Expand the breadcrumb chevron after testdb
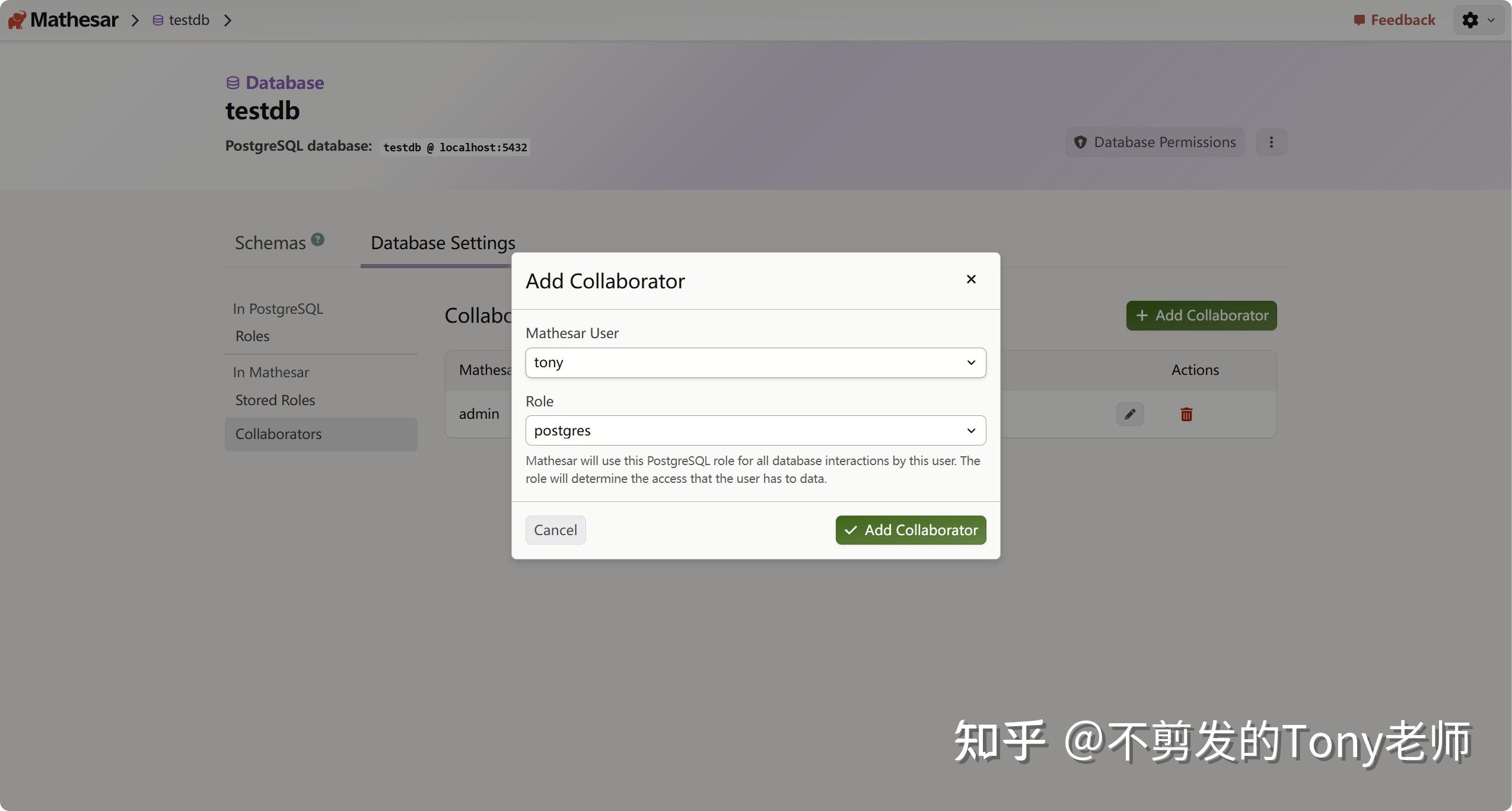 (228, 20)
